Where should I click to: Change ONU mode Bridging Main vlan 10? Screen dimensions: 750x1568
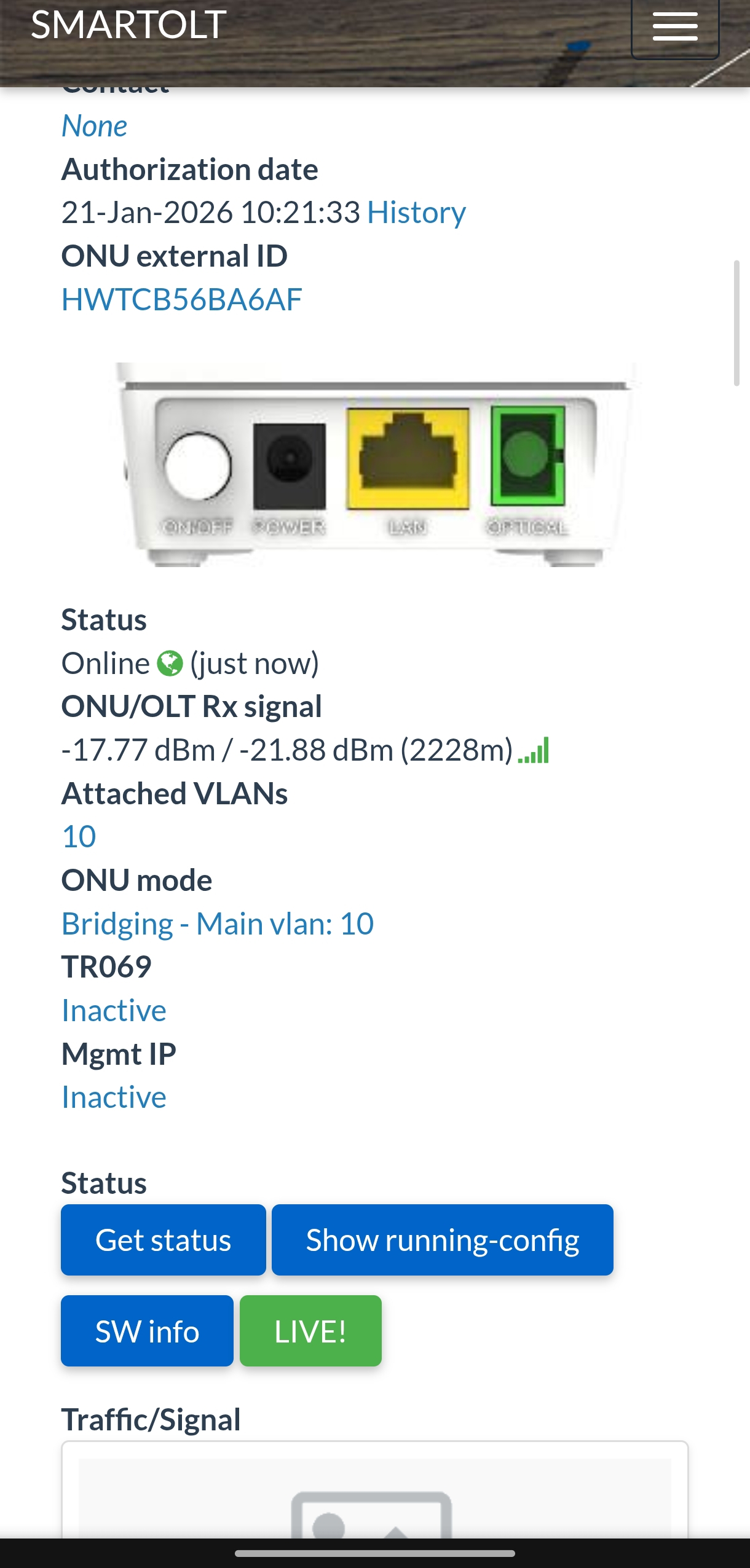218,924
